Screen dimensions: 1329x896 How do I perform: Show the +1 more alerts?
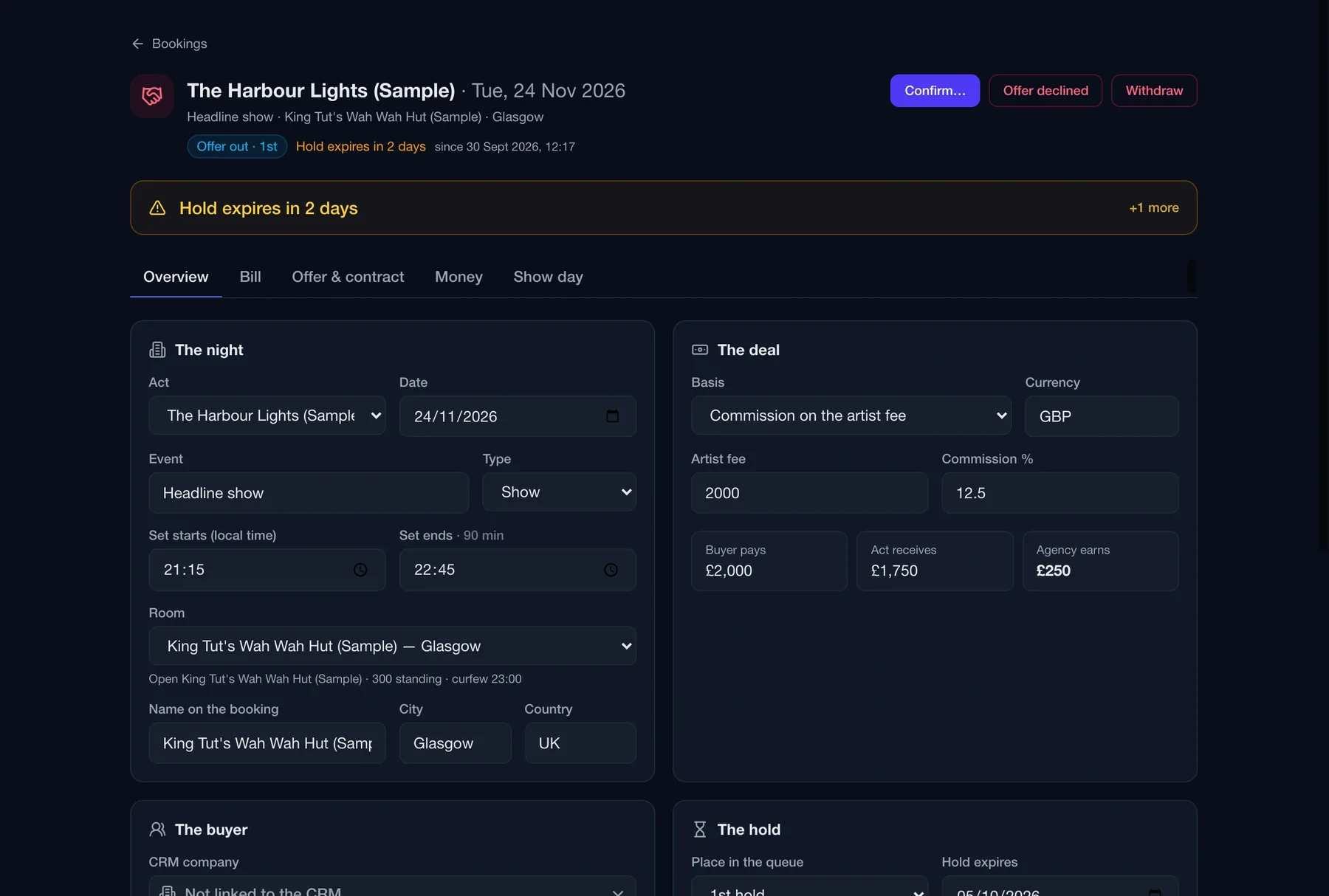tap(1153, 208)
